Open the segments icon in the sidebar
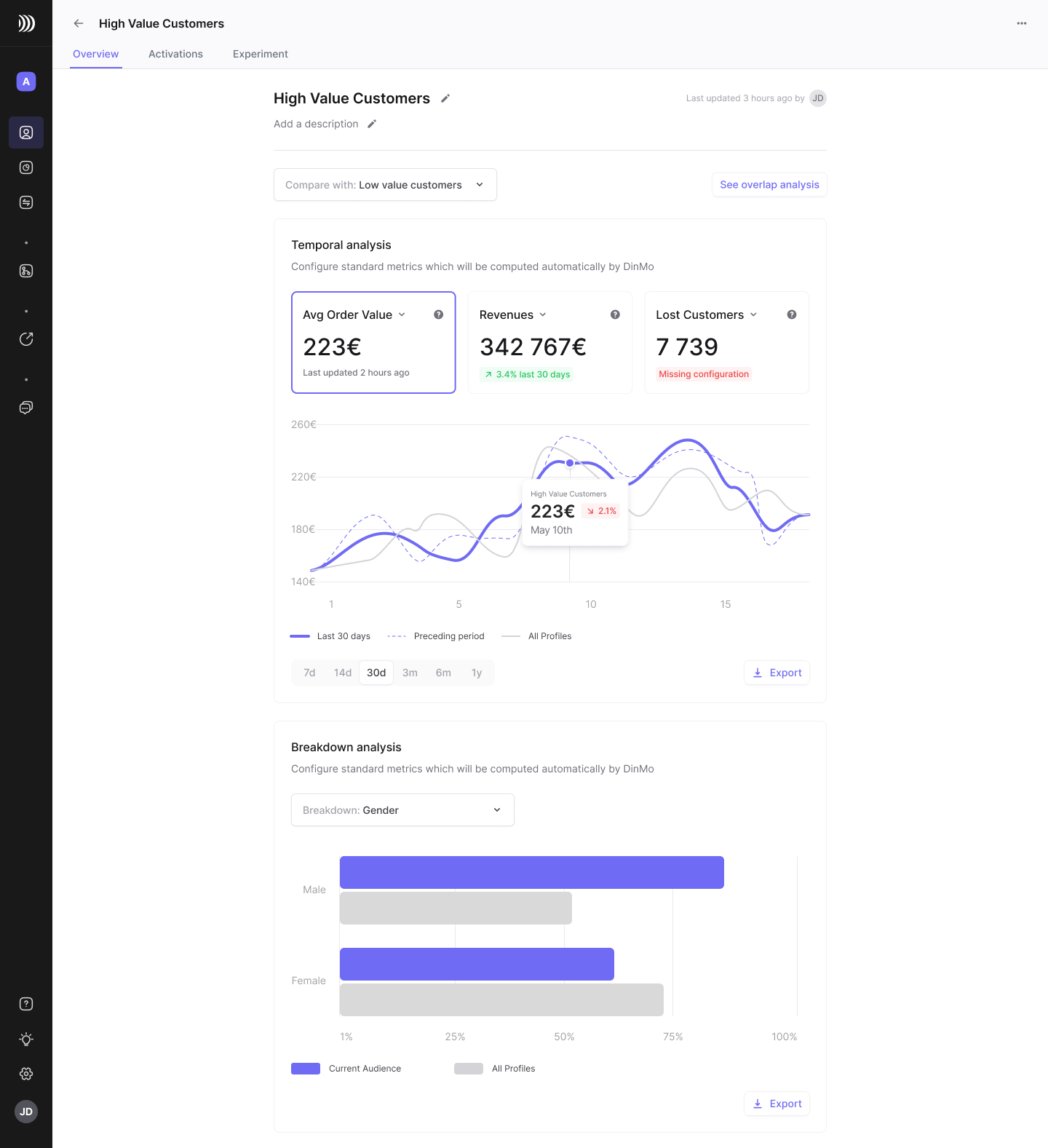Viewport: 1048px width, 1148px height. click(26, 132)
